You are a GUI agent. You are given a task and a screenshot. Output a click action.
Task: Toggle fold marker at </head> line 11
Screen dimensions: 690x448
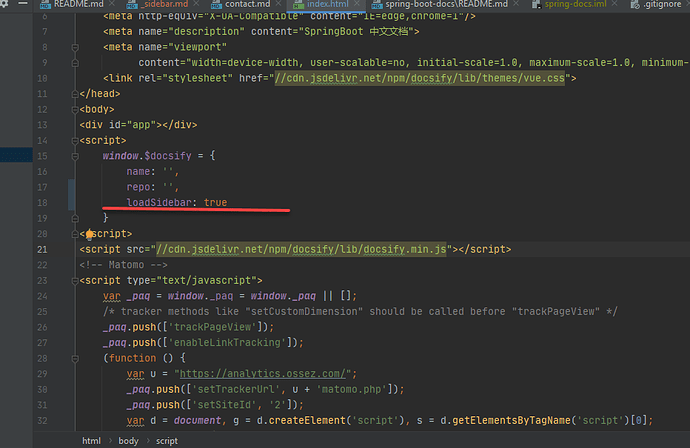click(75, 94)
